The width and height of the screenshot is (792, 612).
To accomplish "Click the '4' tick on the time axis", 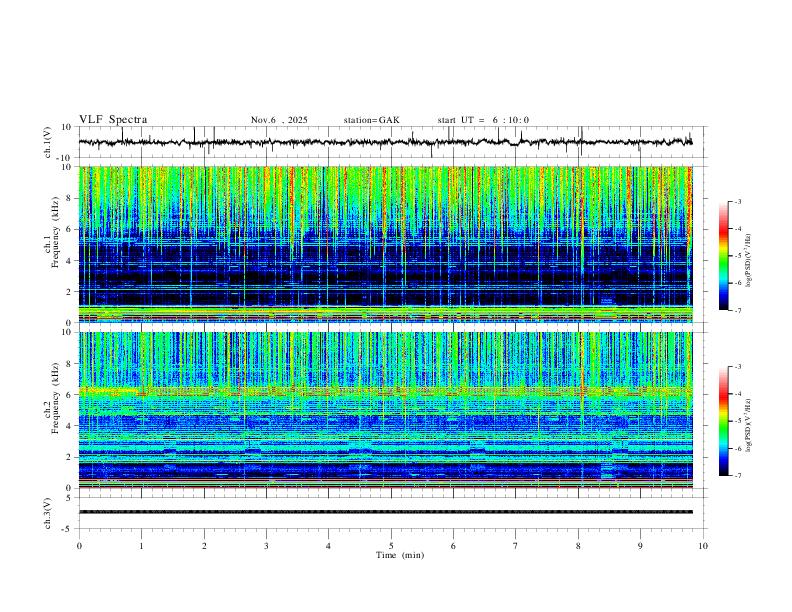I will tap(329, 546).
